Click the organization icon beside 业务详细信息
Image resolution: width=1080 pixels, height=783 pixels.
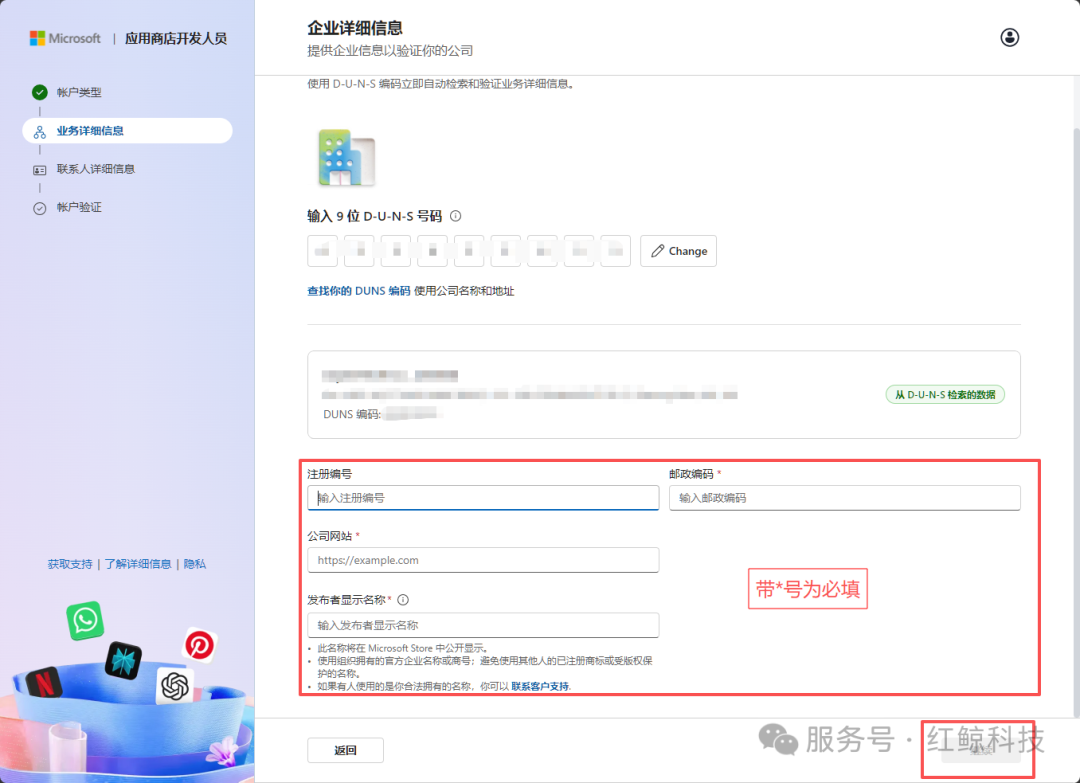[40, 132]
